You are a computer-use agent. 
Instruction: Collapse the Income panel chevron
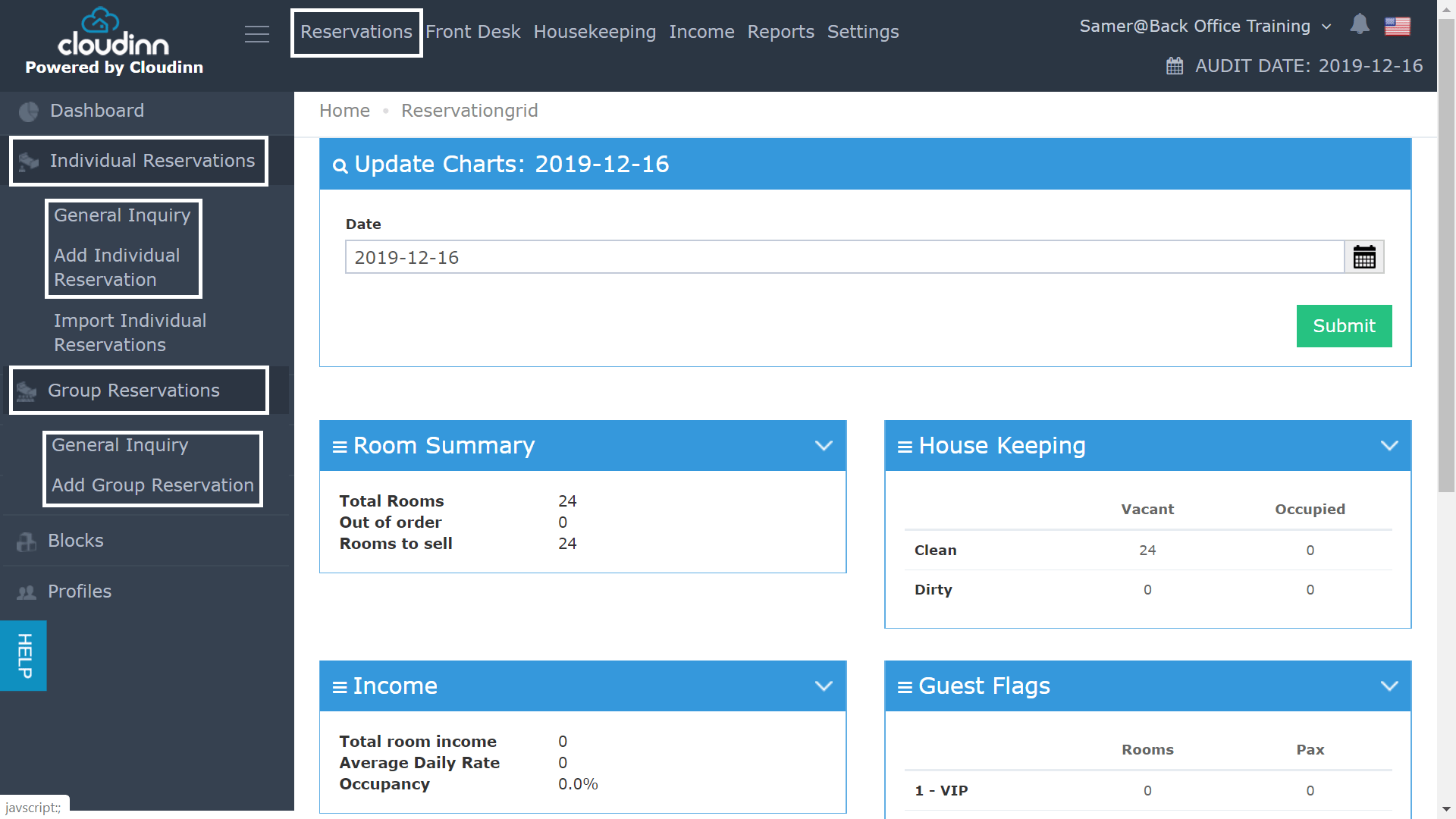(x=824, y=686)
